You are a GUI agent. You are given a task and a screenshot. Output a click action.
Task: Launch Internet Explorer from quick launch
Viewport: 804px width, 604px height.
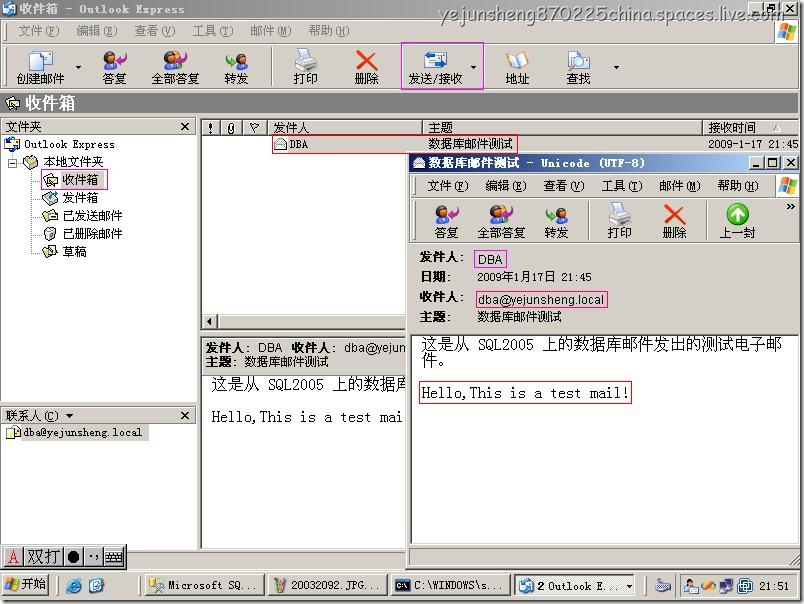[x=74, y=586]
